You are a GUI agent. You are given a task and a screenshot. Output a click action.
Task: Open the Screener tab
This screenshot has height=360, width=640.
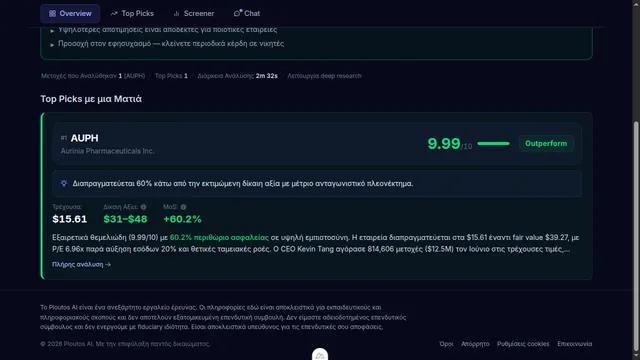193,13
